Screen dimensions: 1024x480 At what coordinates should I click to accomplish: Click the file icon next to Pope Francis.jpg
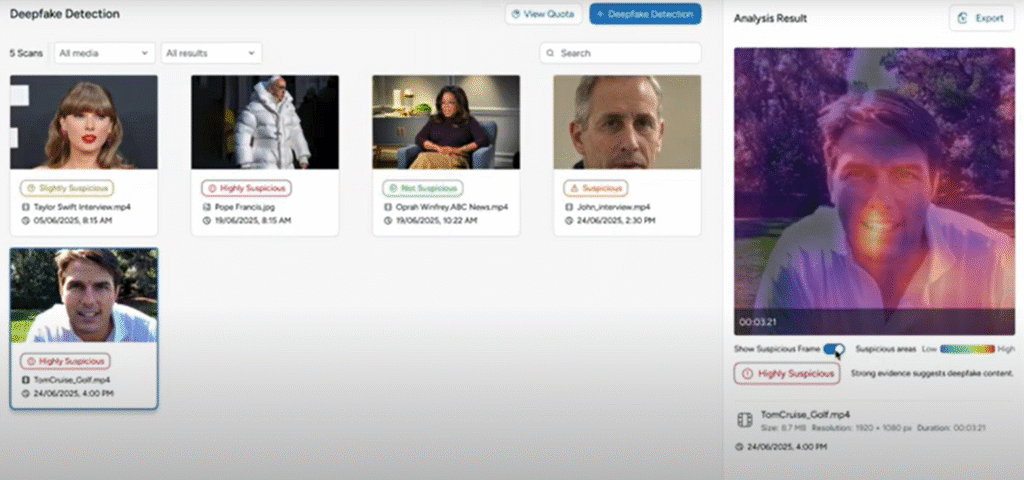pos(206,207)
